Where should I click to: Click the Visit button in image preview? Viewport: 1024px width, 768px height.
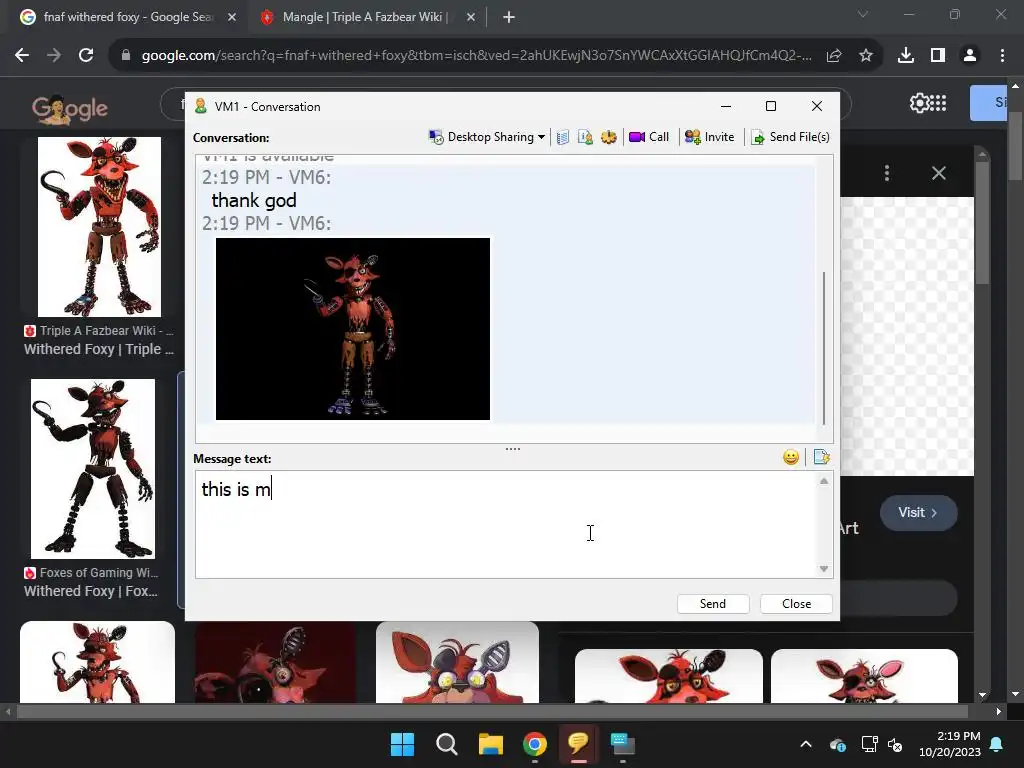click(918, 513)
